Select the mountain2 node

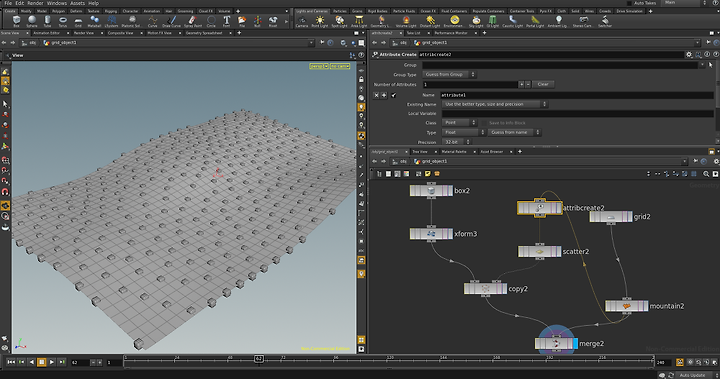tap(627, 305)
